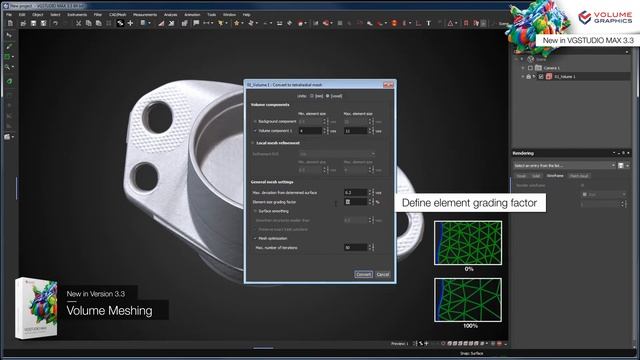Enable Surface smoothing checkbox
The image size is (640, 360).
coord(256,211)
